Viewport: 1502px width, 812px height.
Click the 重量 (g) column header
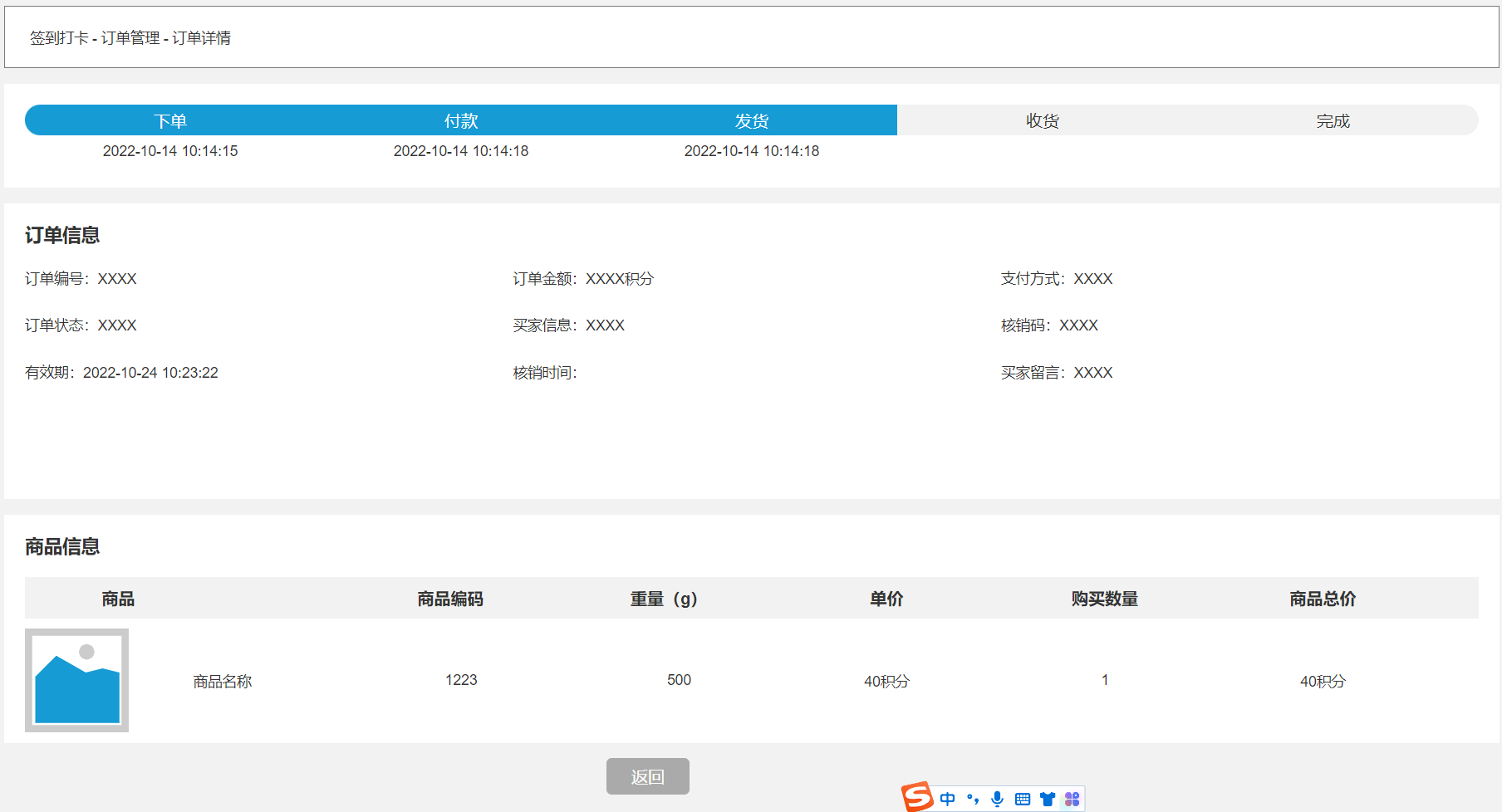[x=664, y=599]
